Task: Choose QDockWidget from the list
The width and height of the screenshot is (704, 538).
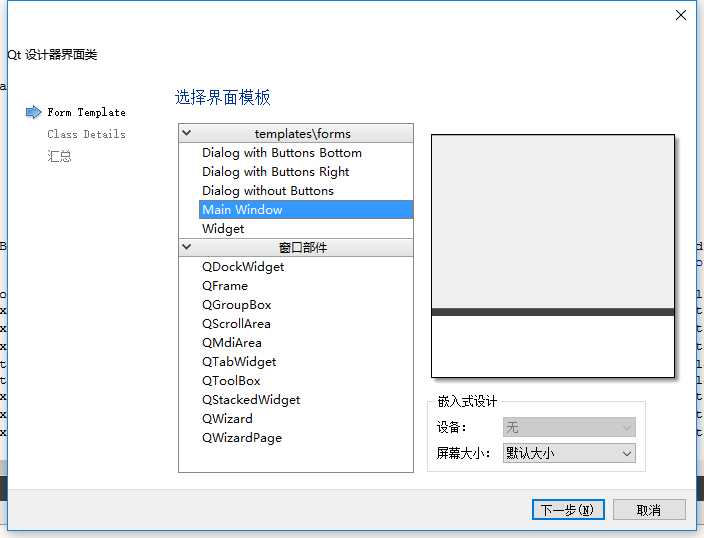Action: [x=243, y=267]
